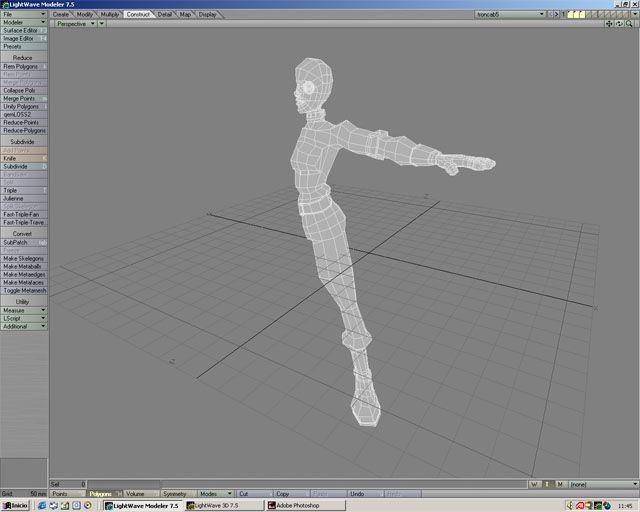Open the Perspective view type dropdown
The height and width of the screenshot is (512, 640).
(x=75, y=24)
